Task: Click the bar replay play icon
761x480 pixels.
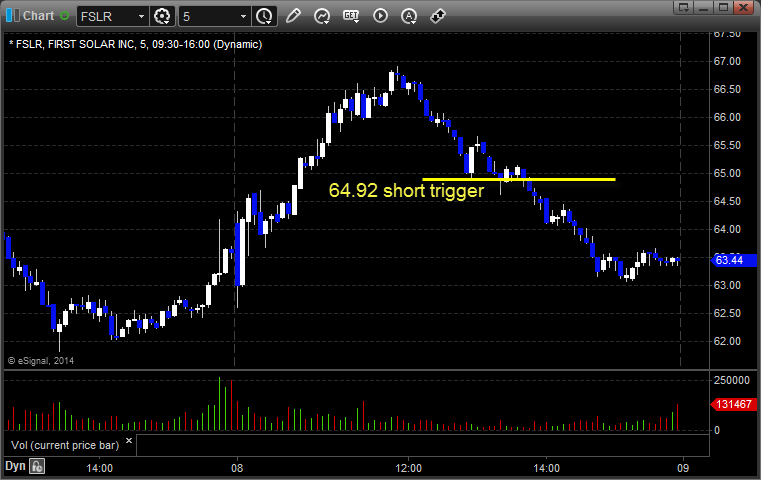Action: pyautogui.click(x=380, y=16)
